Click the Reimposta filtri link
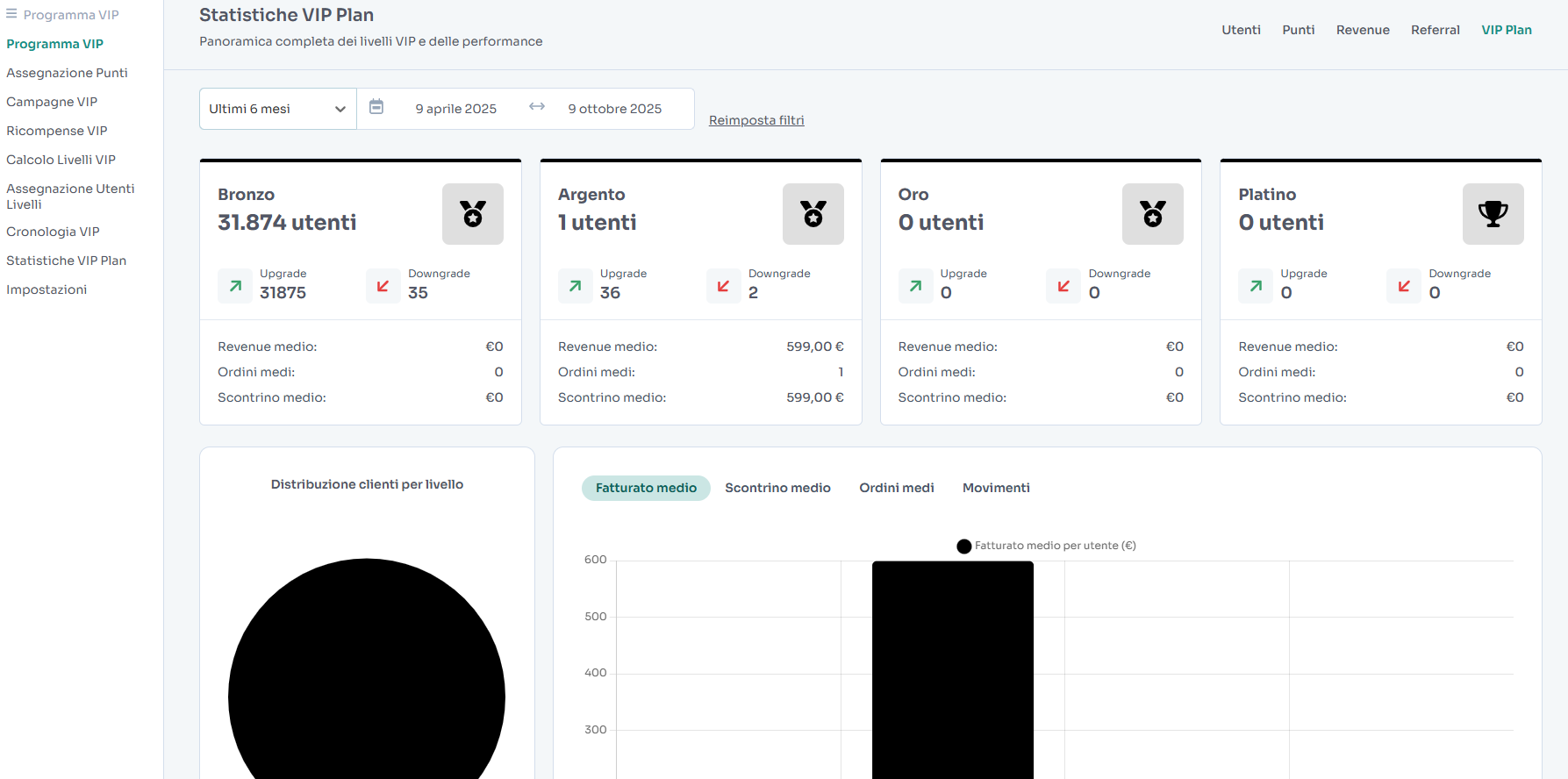The height and width of the screenshot is (779, 1568). pyautogui.click(x=756, y=120)
